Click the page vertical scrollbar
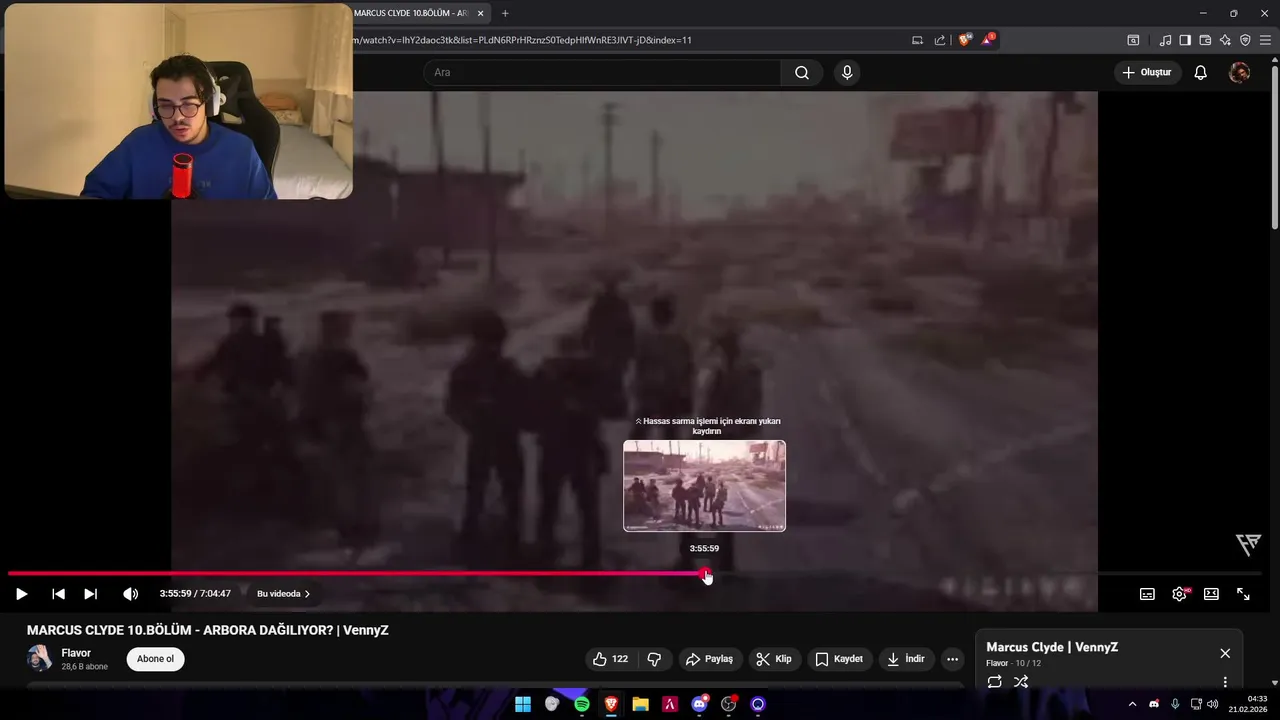This screenshot has width=1280, height=720. click(x=1274, y=148)
